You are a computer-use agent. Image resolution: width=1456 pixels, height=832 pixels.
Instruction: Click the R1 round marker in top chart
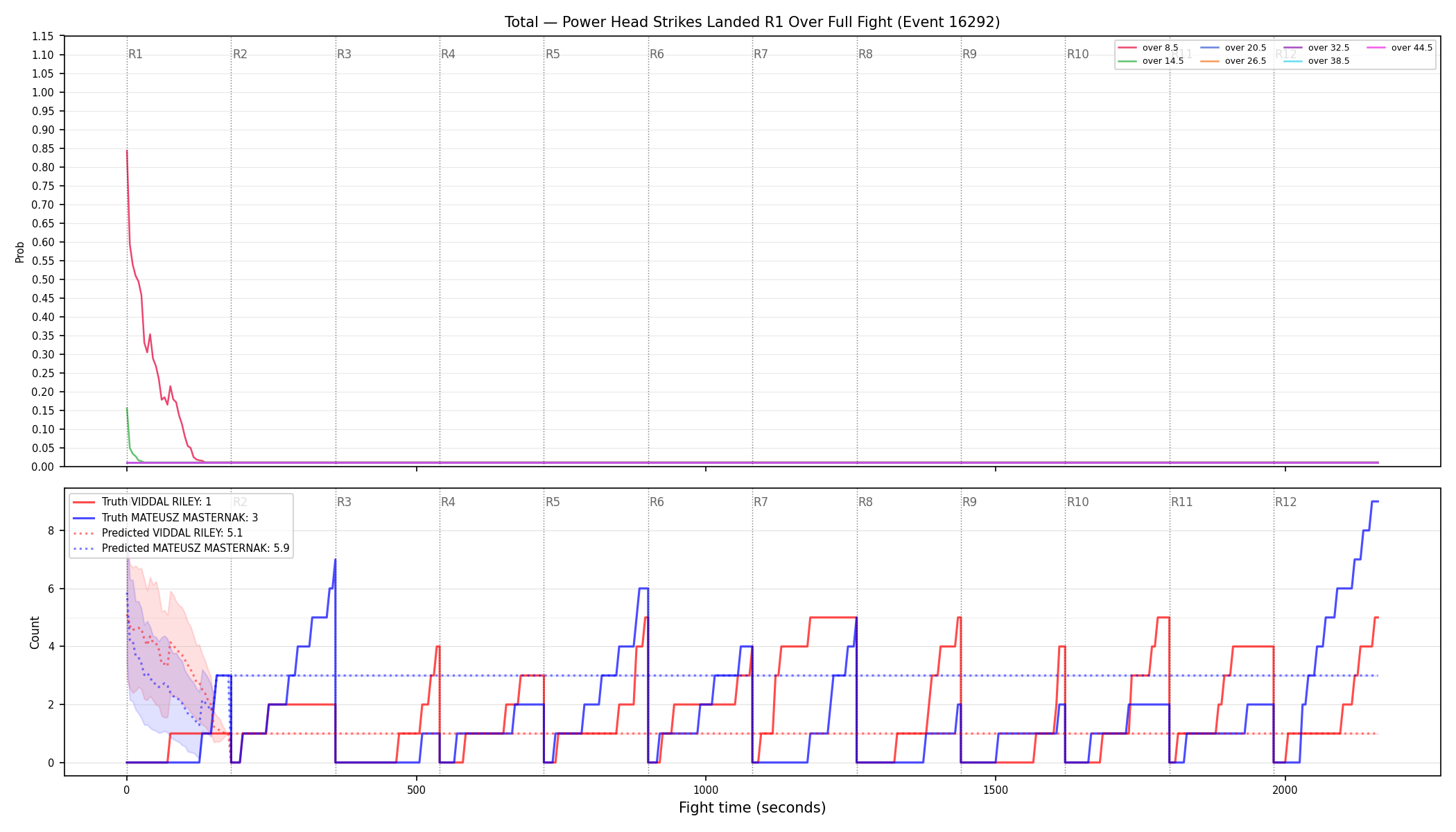click(x=135, y=54)
